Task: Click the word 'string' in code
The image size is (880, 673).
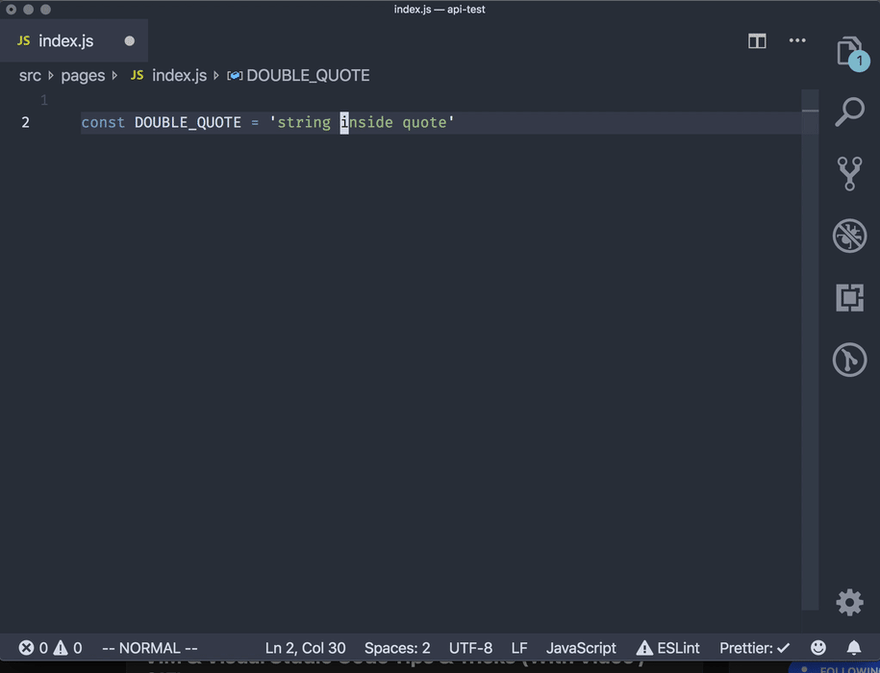Action: coord(304,122)
